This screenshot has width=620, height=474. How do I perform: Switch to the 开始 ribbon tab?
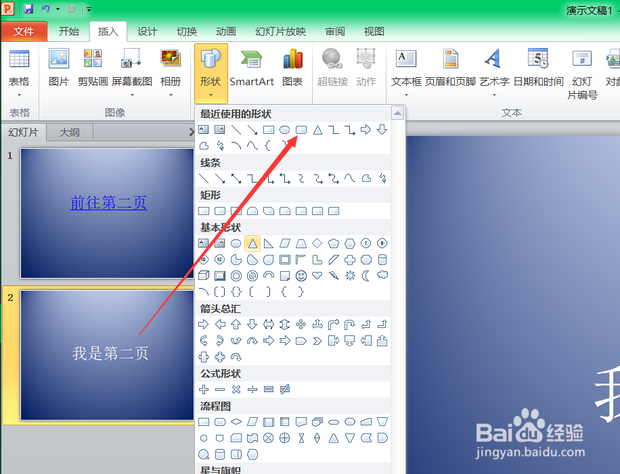[69, 32]
